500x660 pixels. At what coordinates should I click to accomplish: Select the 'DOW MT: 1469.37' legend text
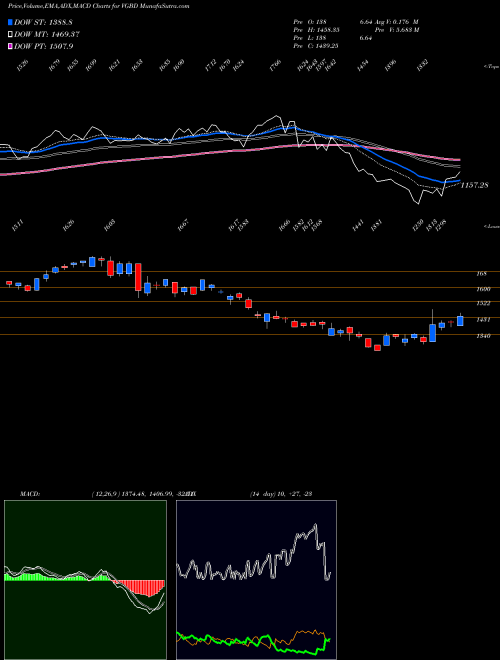[47, 34]
